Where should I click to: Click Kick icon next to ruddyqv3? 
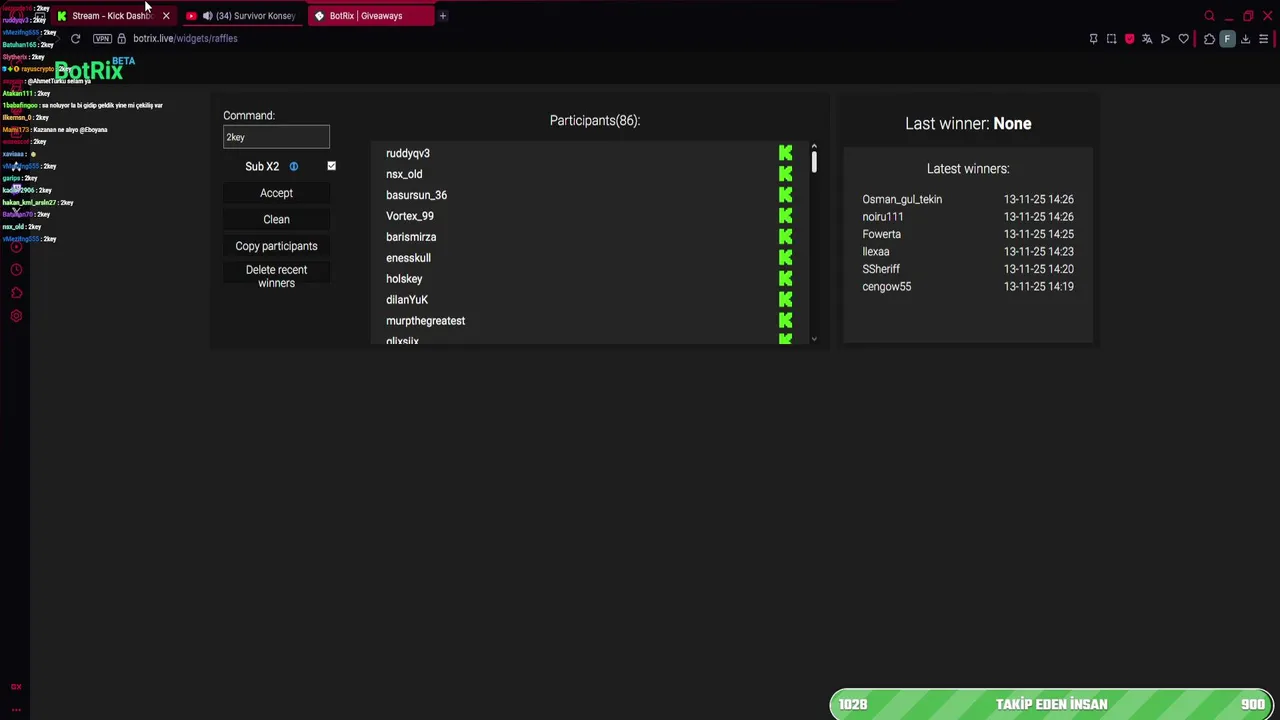(x=786, y=153)
